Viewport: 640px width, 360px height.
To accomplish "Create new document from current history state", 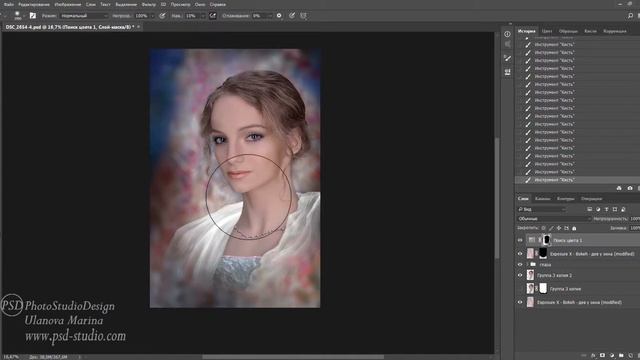I will (x=619, y=188).
